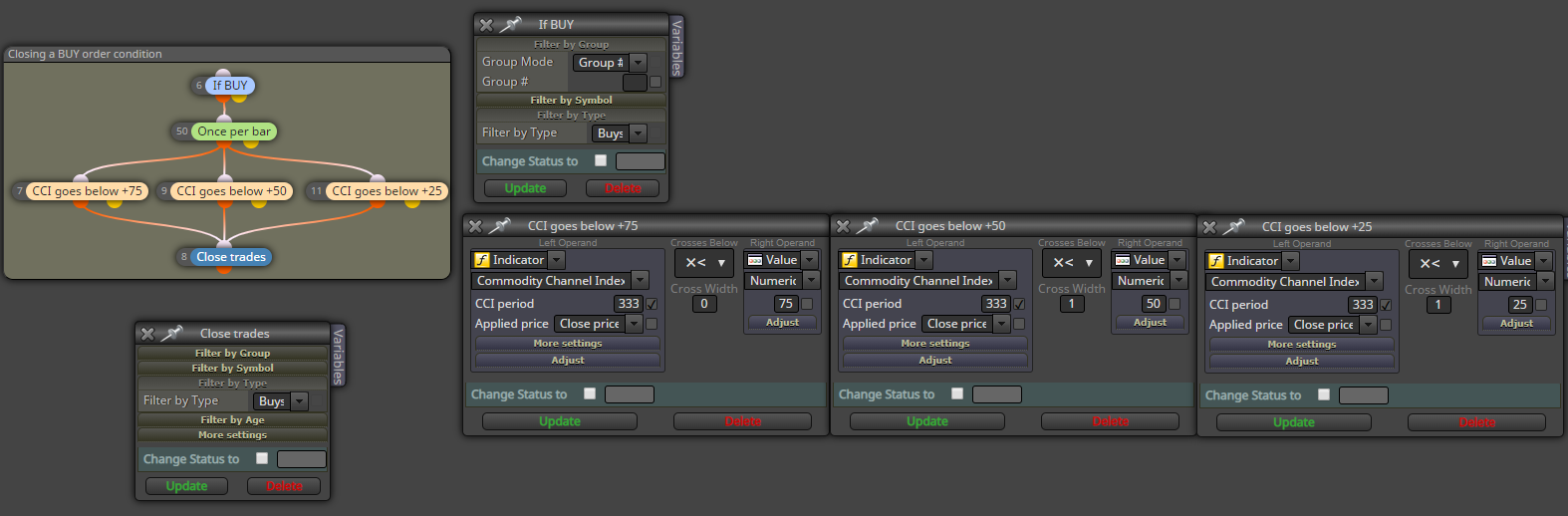This screenshot has height=516, width=1568.
Task: Select the Once per bar node
Action: click(234, 131)
